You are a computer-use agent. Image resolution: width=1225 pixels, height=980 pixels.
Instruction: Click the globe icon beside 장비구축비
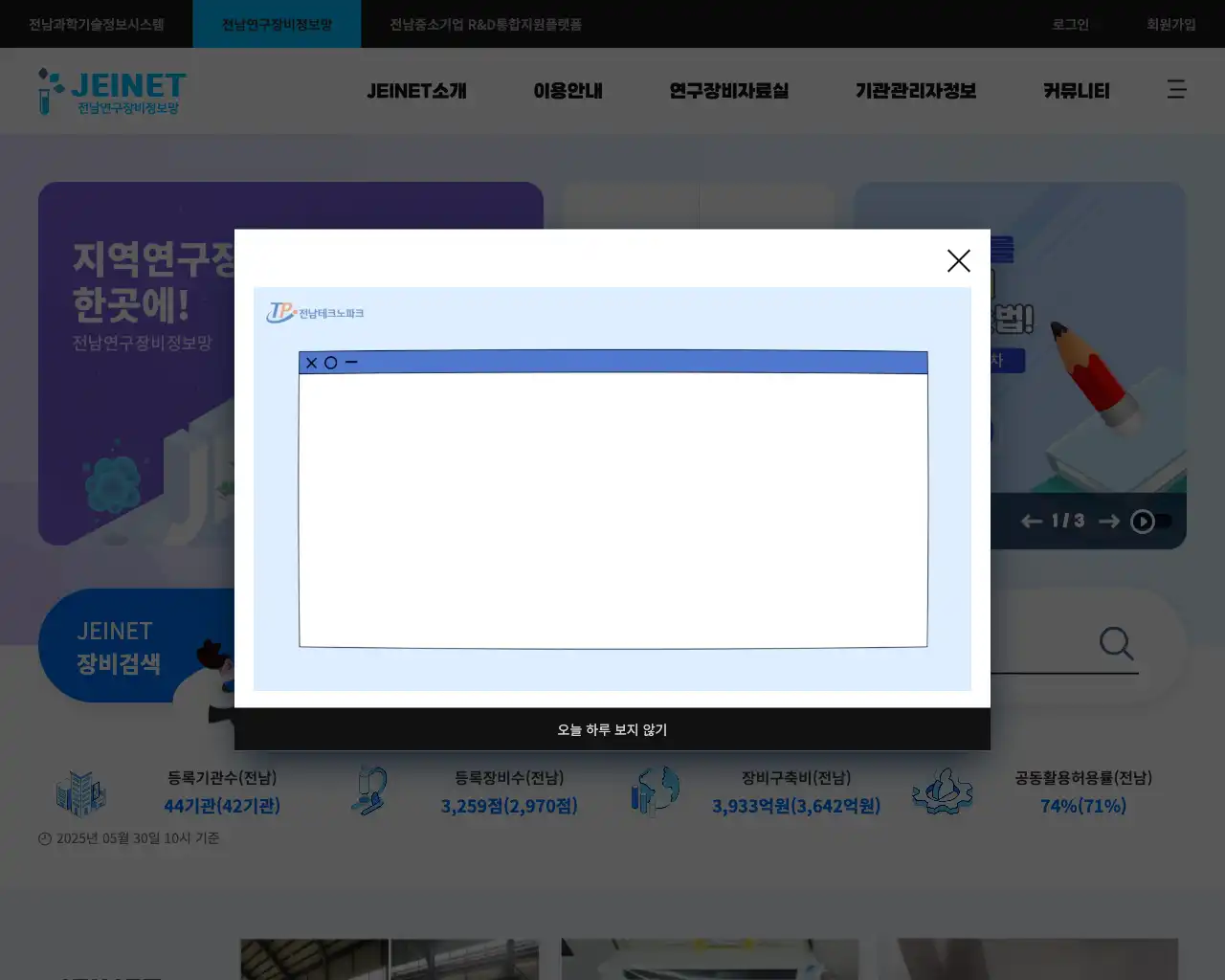(656, 791)
